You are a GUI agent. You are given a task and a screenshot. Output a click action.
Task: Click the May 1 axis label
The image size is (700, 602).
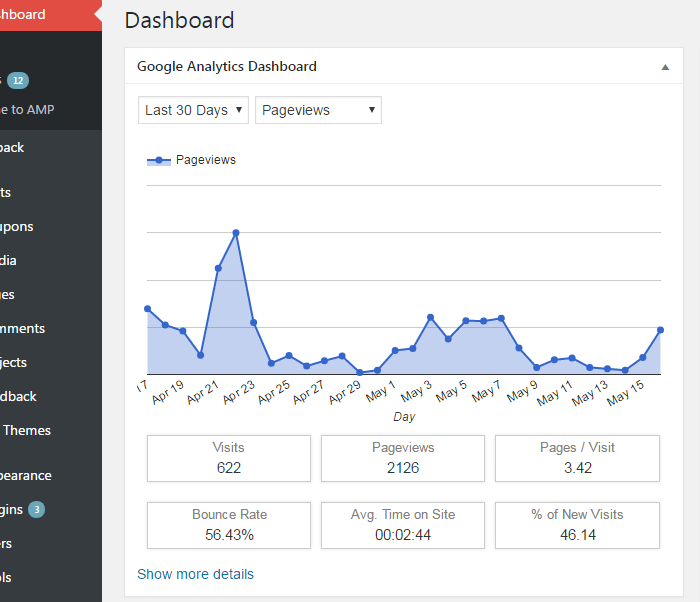[380, 391]
